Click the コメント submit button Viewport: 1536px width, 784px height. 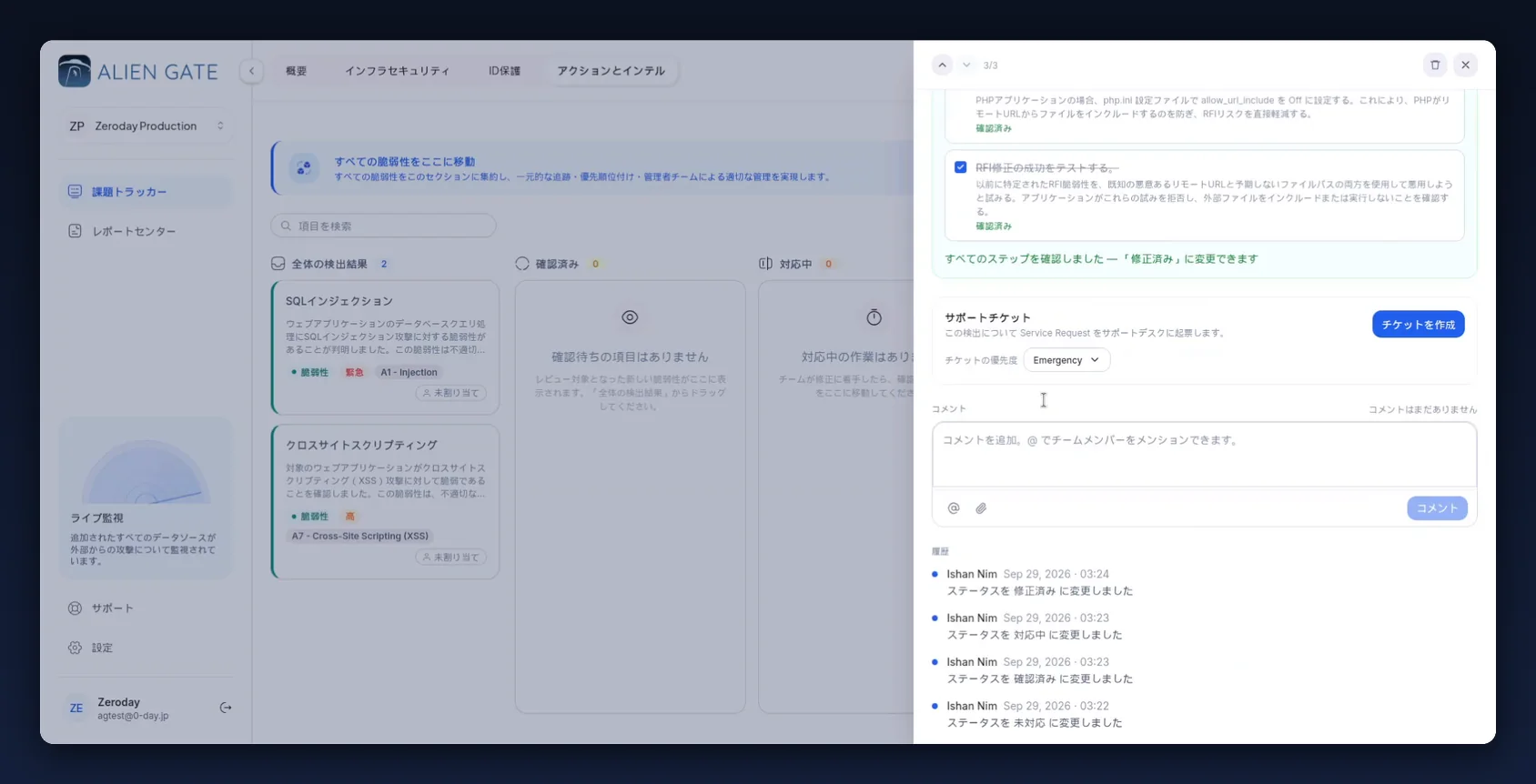[x=1437, y=508]
